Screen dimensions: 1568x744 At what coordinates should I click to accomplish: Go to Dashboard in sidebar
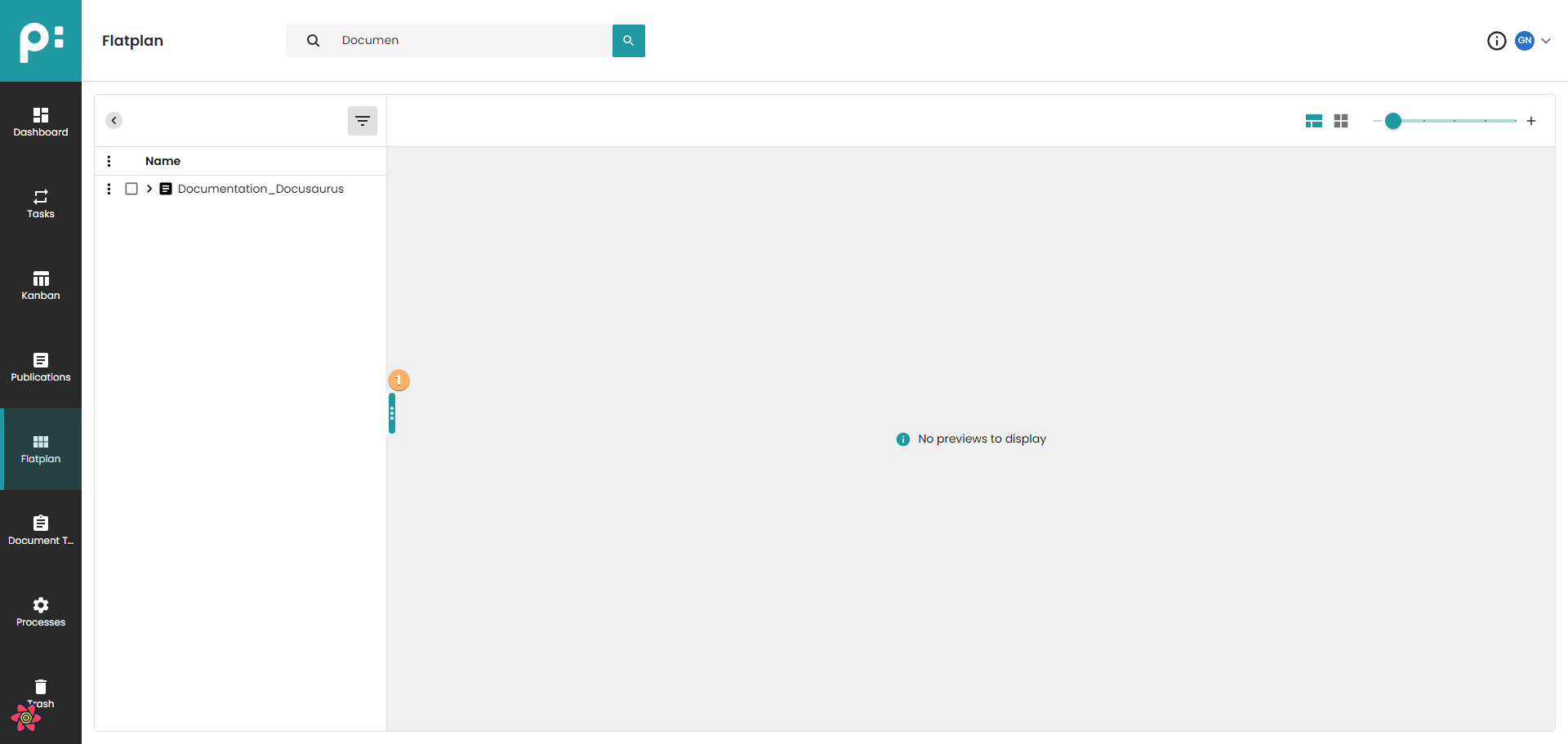point(41,122)
